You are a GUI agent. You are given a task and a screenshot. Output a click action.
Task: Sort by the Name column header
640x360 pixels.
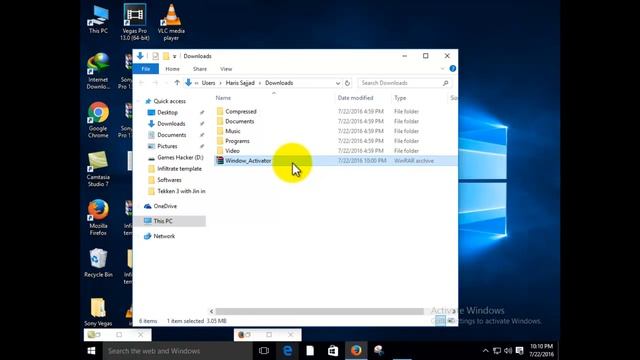coord(223,98)
